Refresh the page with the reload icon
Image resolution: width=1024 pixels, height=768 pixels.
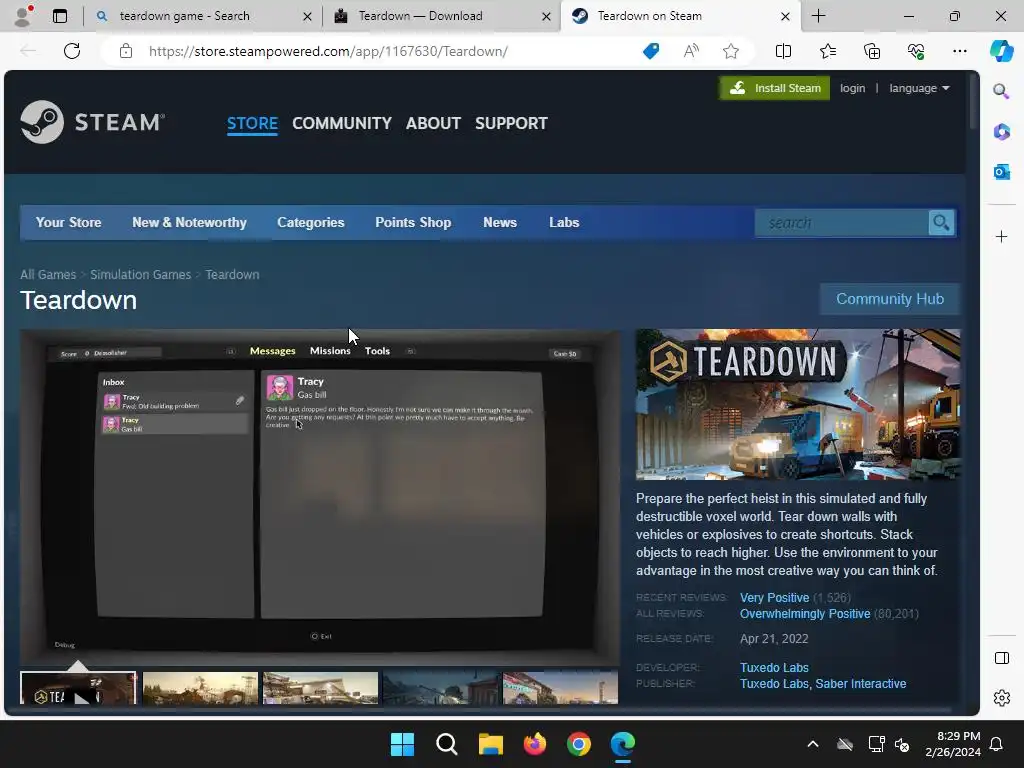pos(72,51)
